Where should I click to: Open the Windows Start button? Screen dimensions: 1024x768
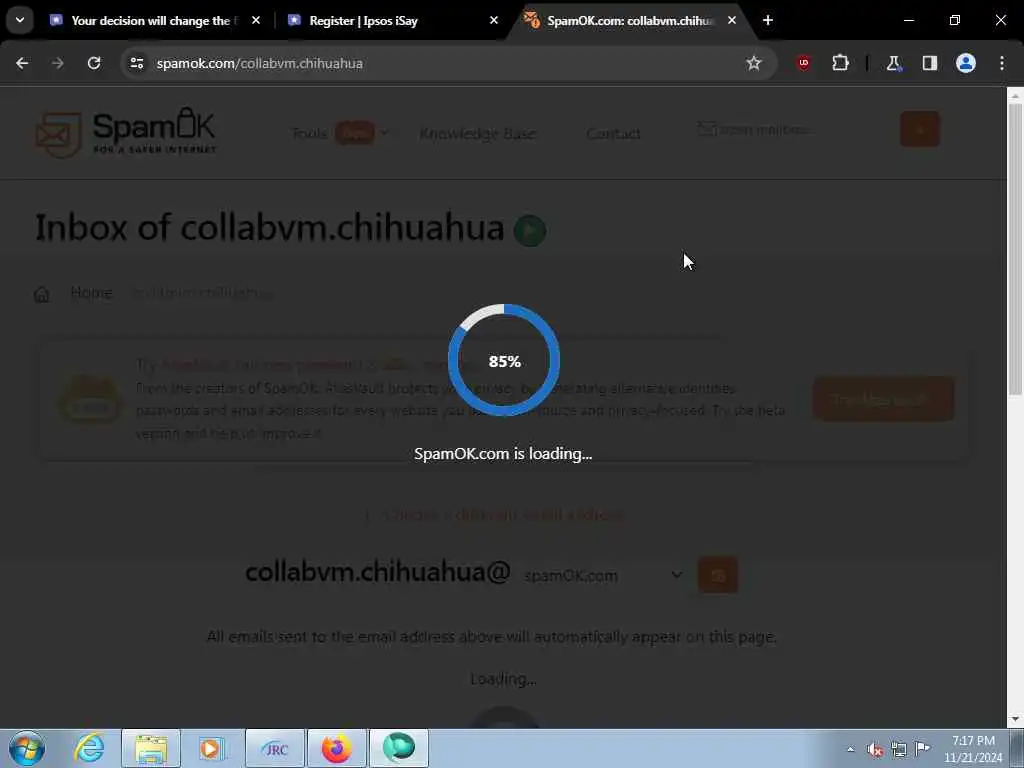pyautogui.click(x=27, y=748)
